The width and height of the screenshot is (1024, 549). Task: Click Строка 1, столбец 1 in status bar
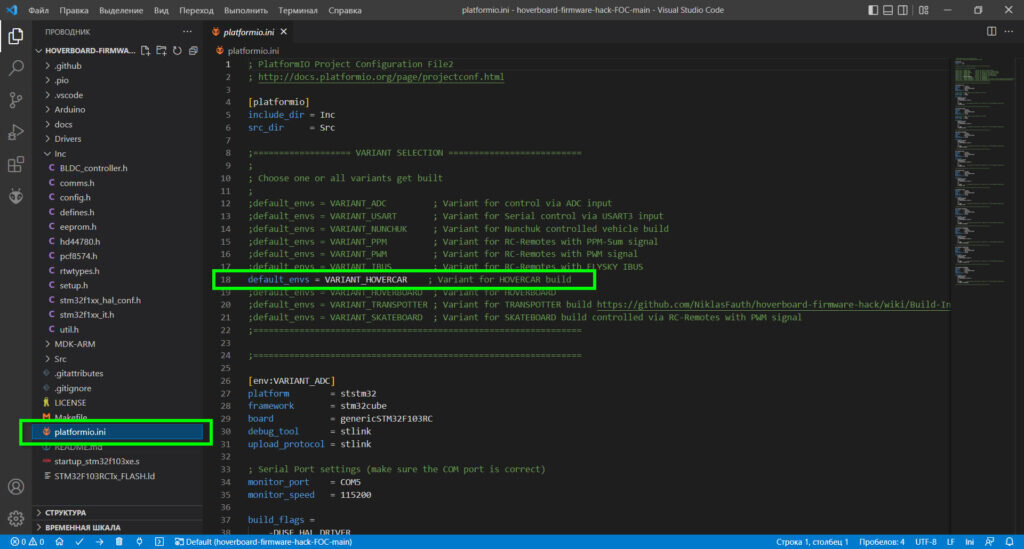tap(812, 542)
